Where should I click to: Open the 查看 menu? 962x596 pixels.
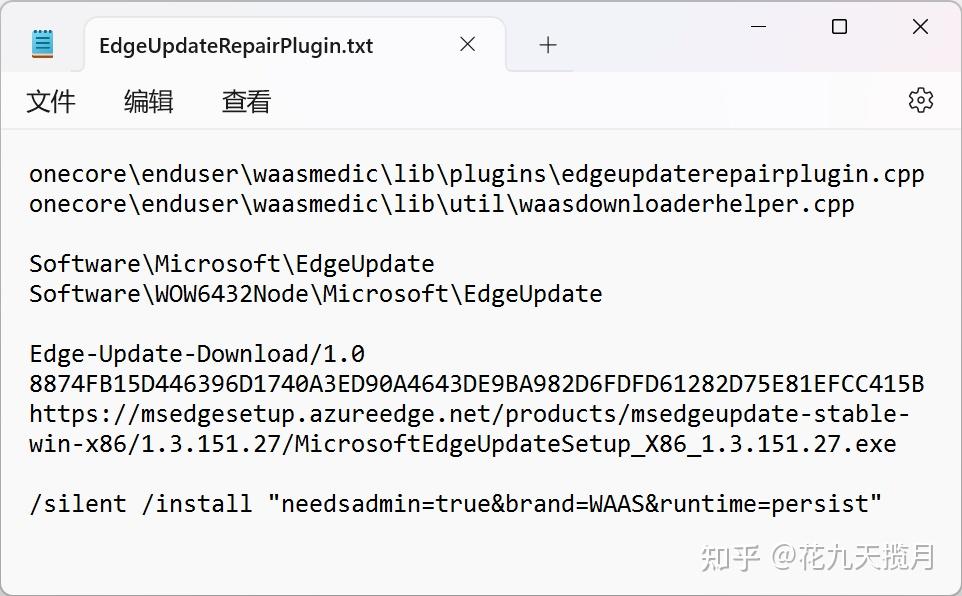(245, 101)
